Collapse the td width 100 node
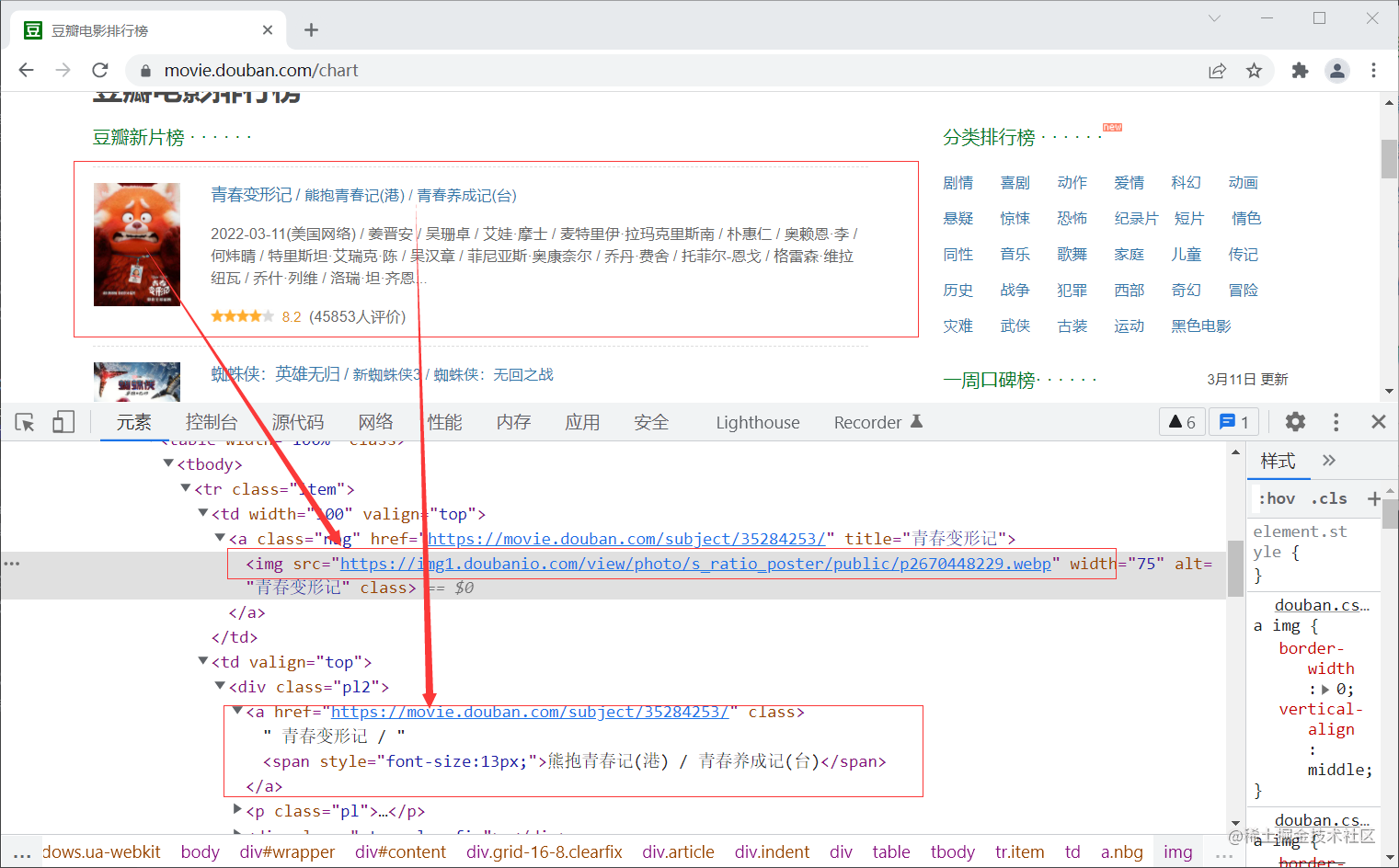Screen dimensions: 1399x868 tap(203, 513)
